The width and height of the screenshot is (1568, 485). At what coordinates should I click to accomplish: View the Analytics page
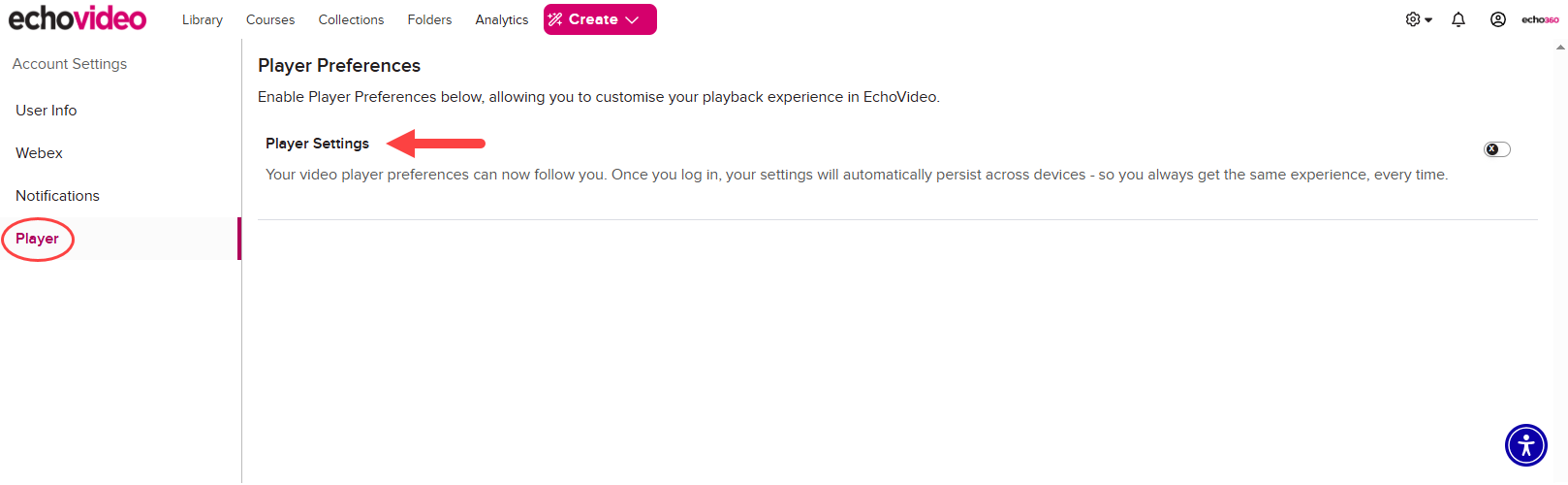pyautogui.click(x=502, y=19)
